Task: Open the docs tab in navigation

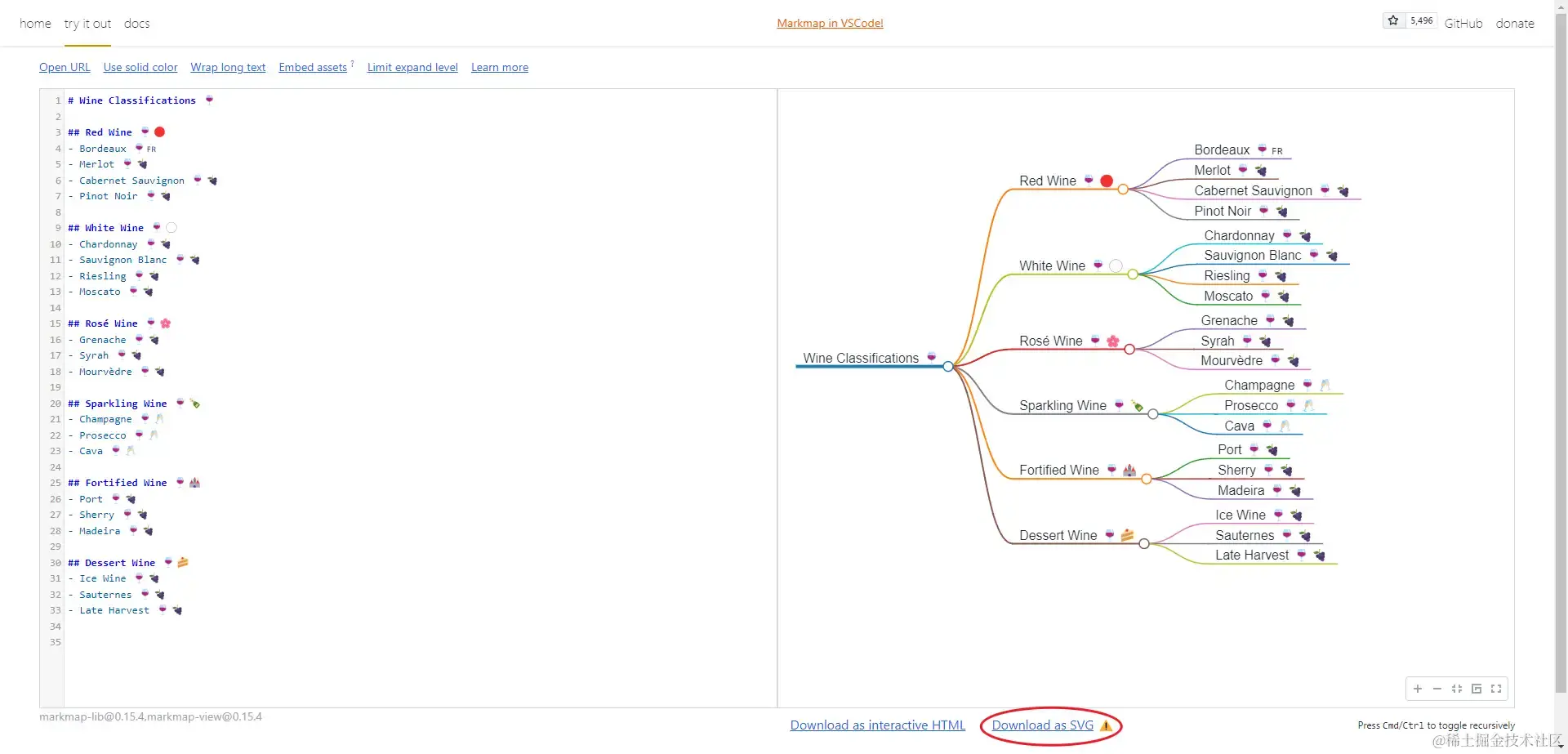Action: point(136,24)
